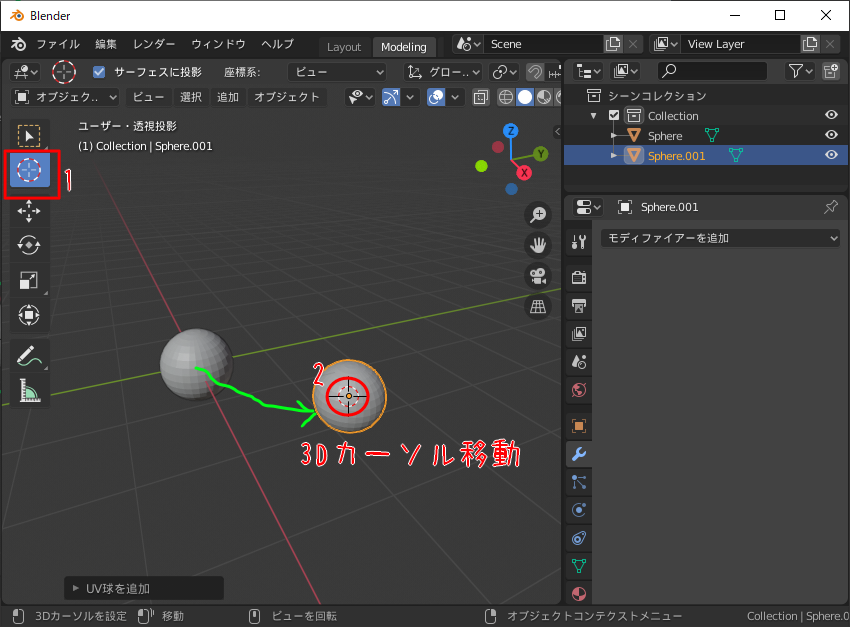Activate the 3D Cursor tool
The image size is (850, 627).
[x=29, y=170]
